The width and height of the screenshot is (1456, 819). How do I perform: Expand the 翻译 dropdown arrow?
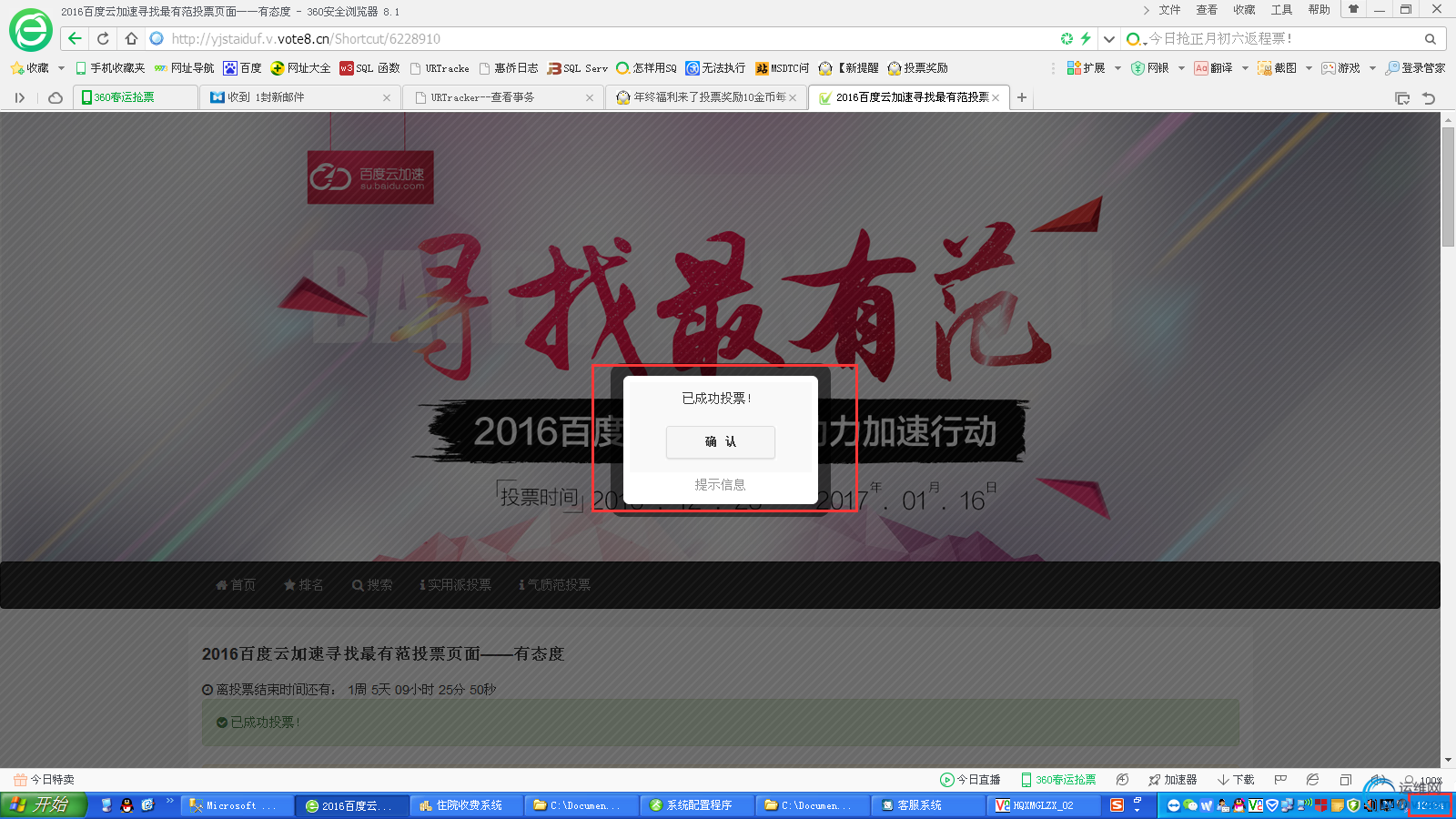click(1245, 68)
